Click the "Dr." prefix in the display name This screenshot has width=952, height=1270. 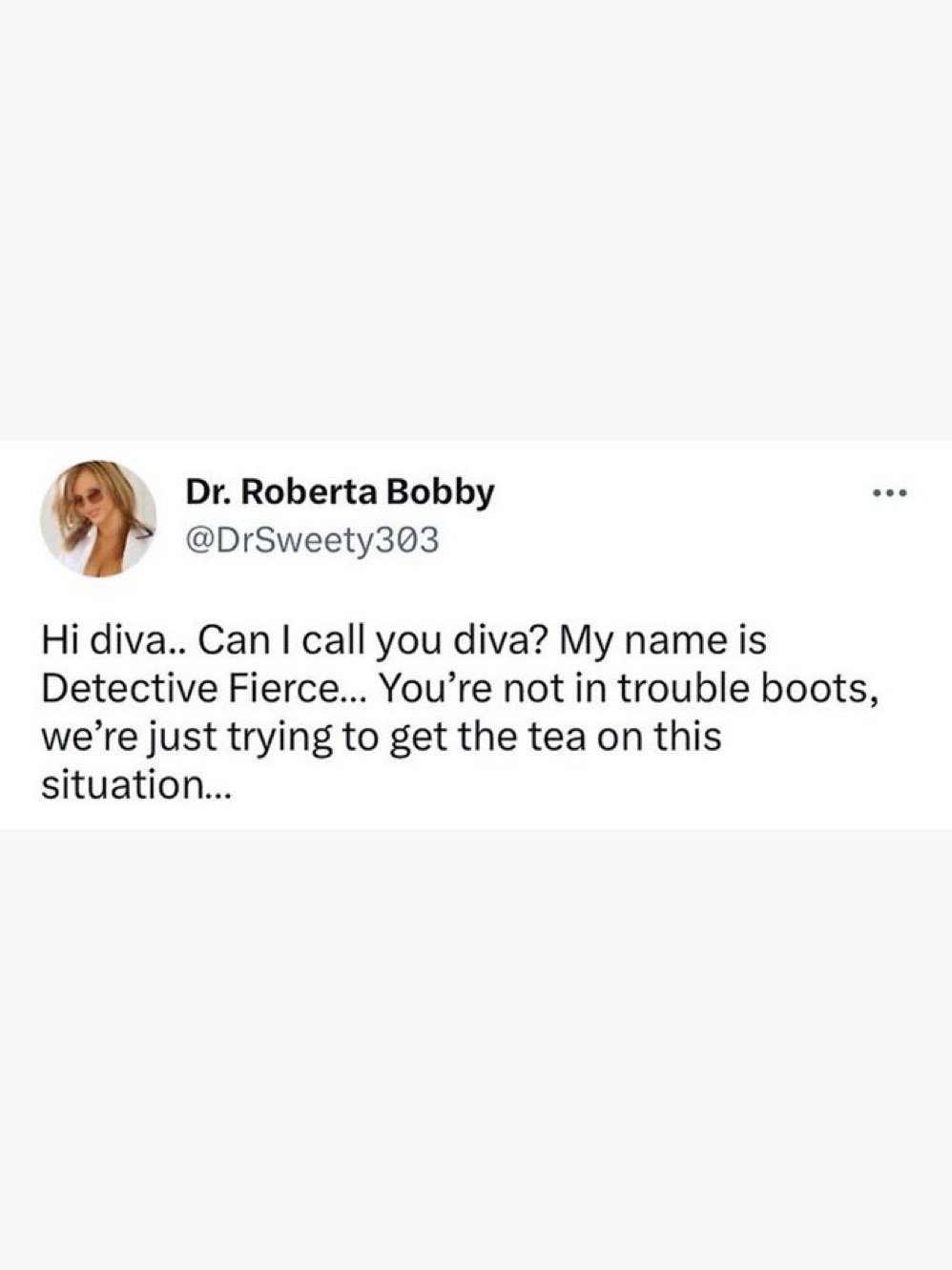click(x=204, y=490)
